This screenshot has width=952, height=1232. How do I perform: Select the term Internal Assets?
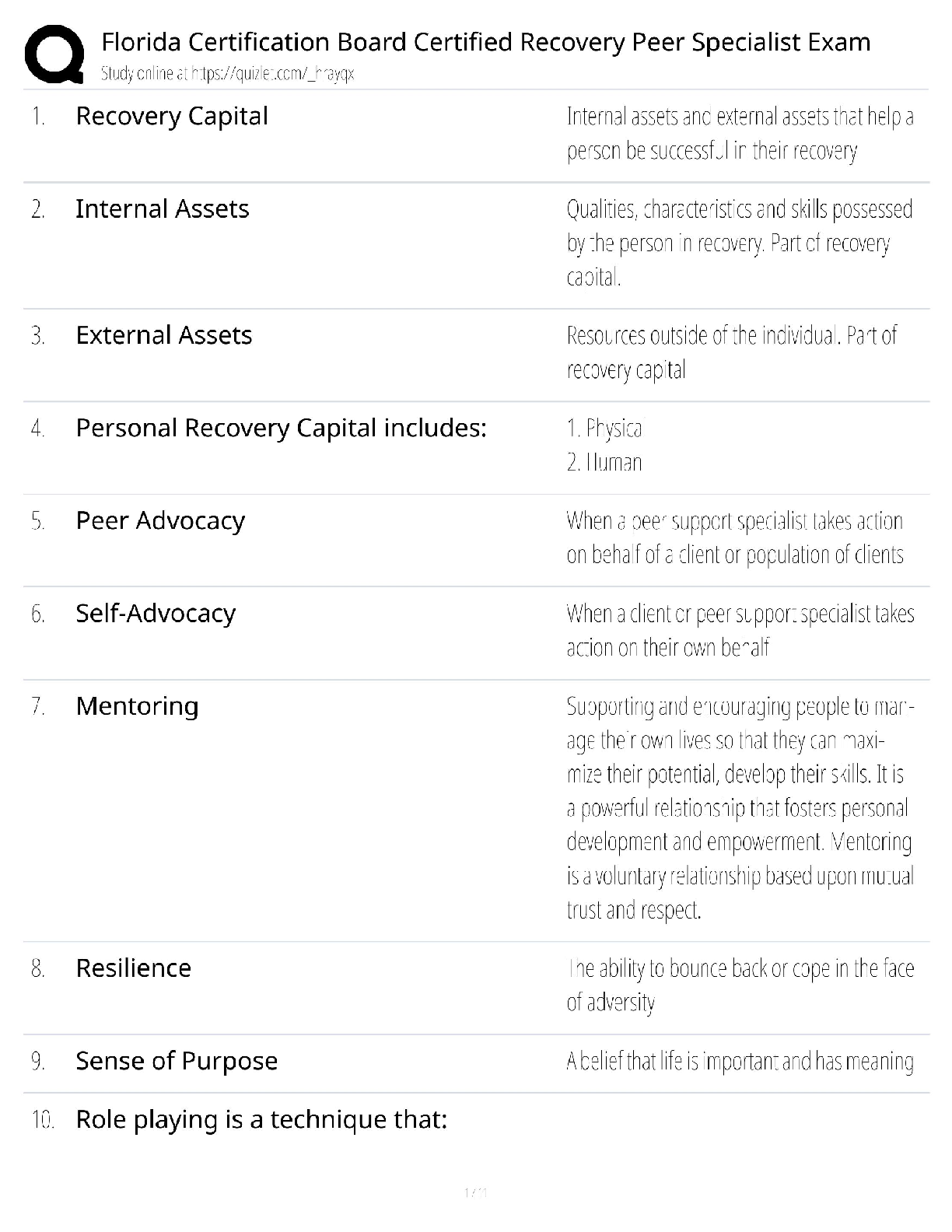pyautogui.click(x=162, y=208)
